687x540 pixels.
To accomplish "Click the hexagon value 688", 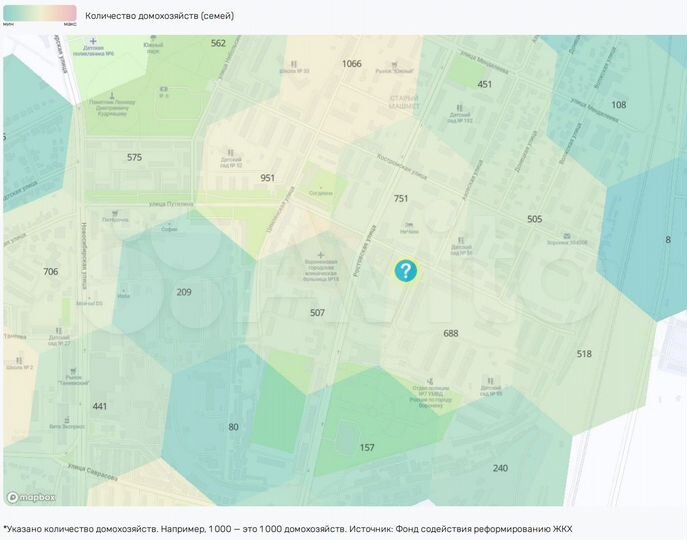I will pos(450,334).
